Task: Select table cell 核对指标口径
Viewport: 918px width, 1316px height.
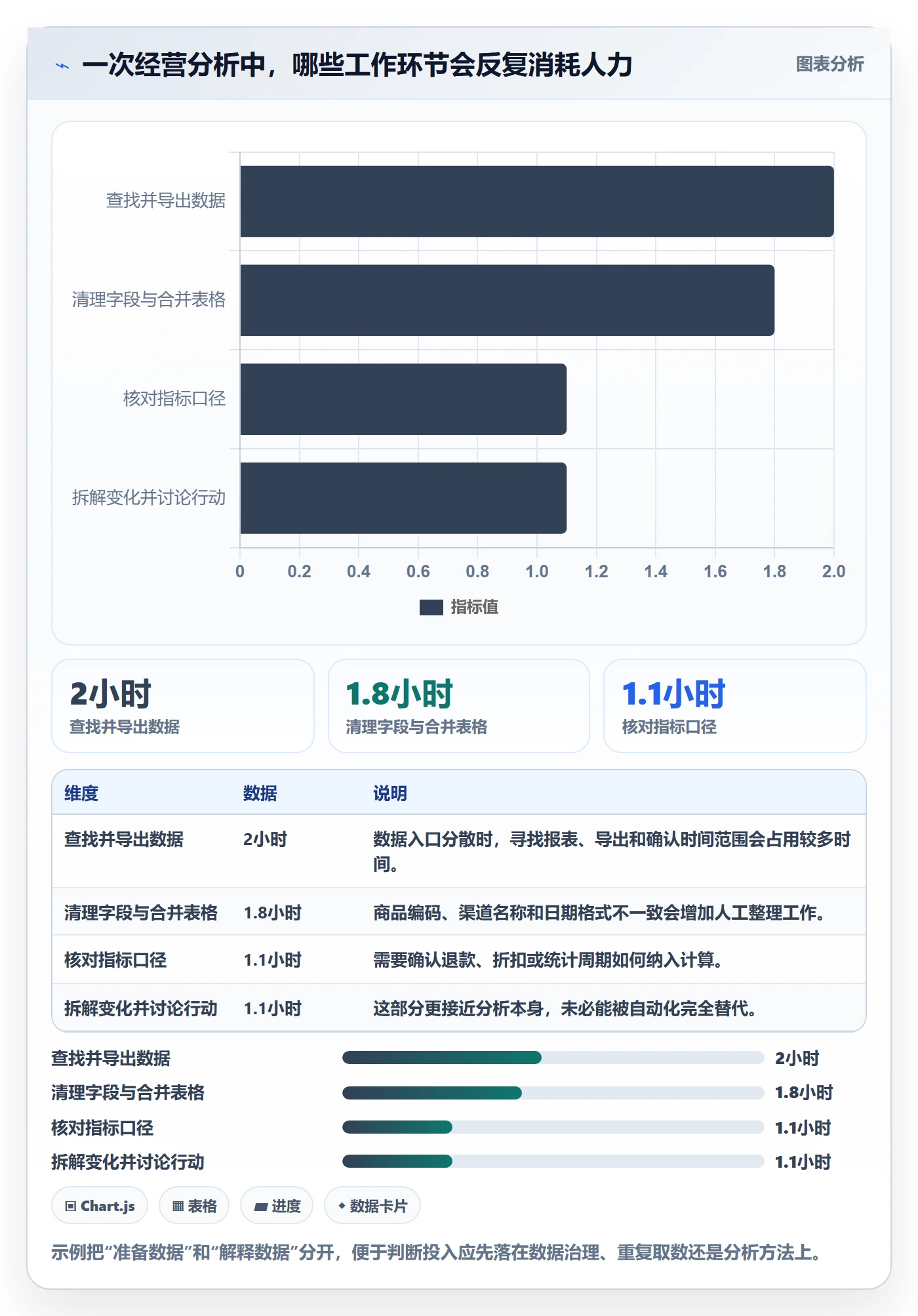Action: point(115,960)
